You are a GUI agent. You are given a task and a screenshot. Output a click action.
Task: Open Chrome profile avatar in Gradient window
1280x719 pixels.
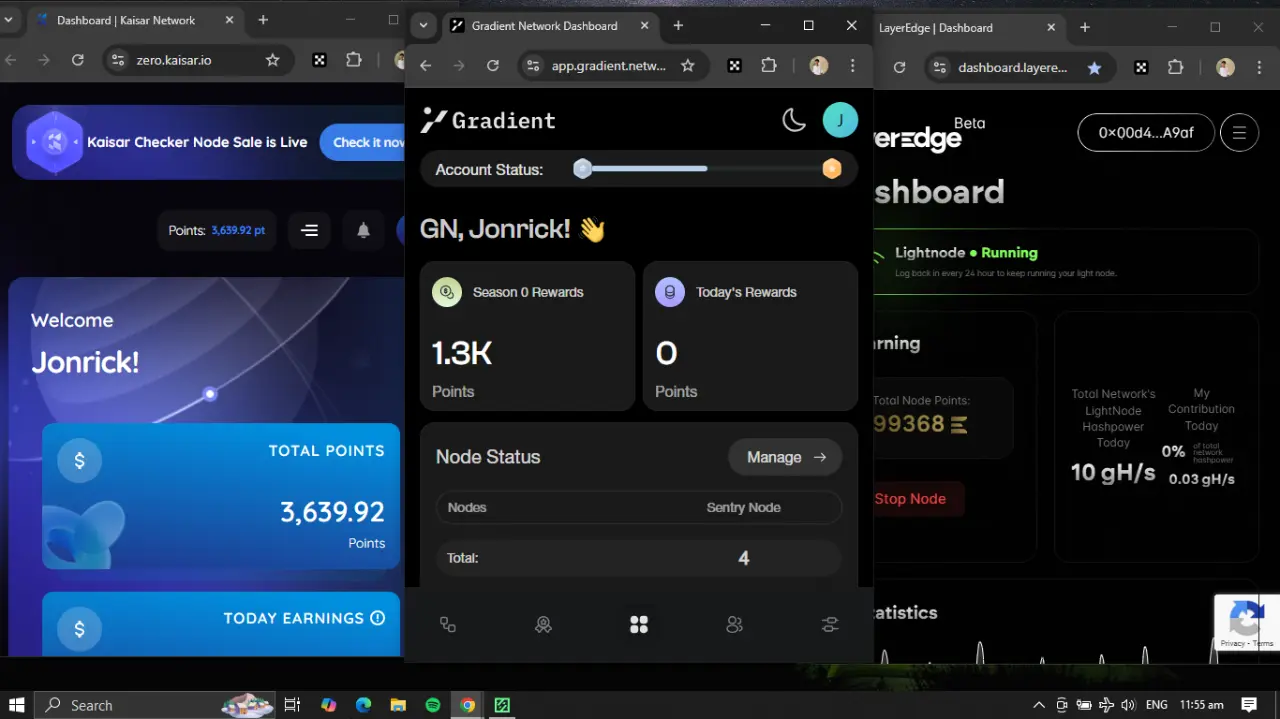[x=819, y=66]
